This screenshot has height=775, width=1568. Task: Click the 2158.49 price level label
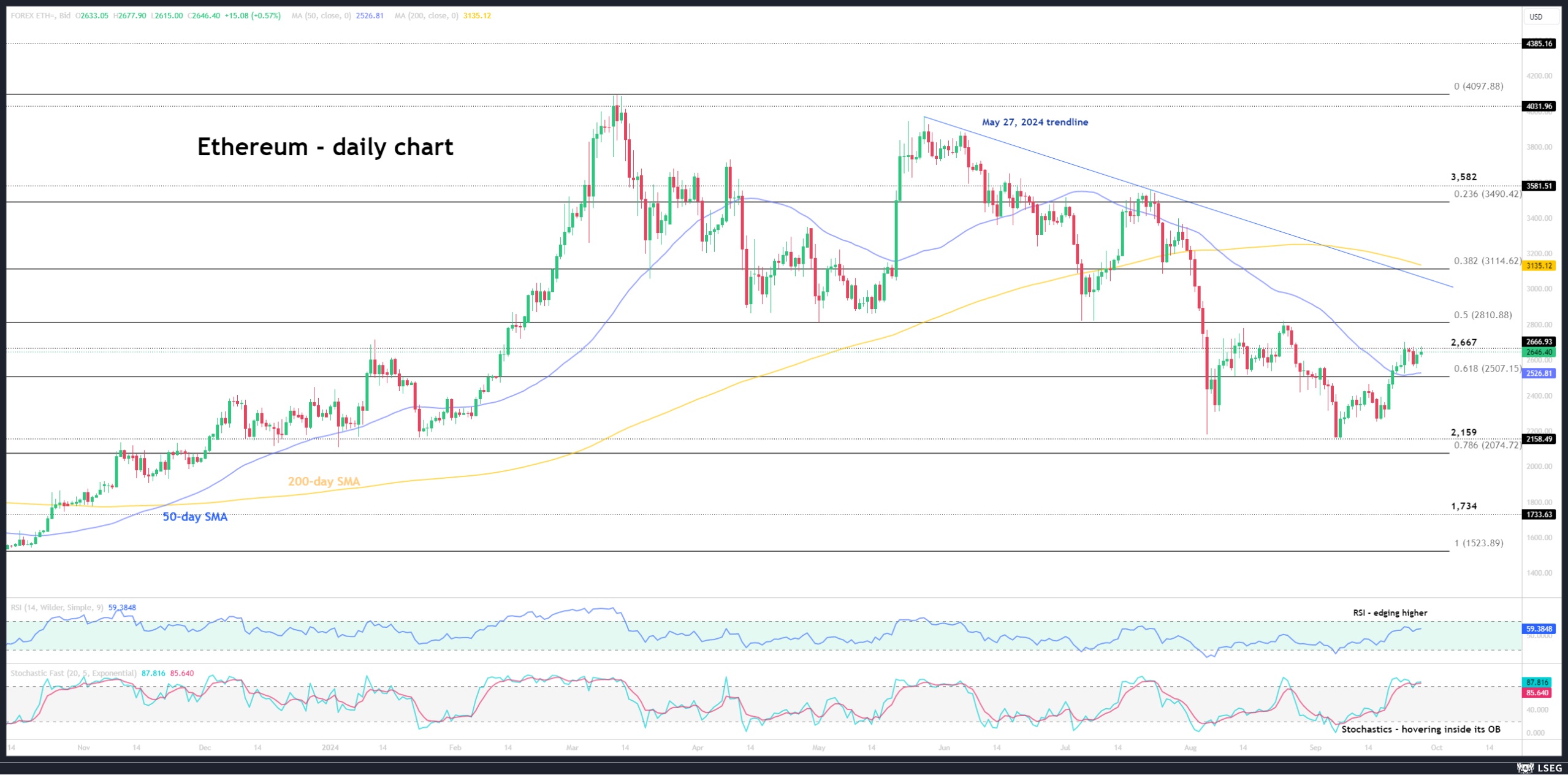[1539, 439]
